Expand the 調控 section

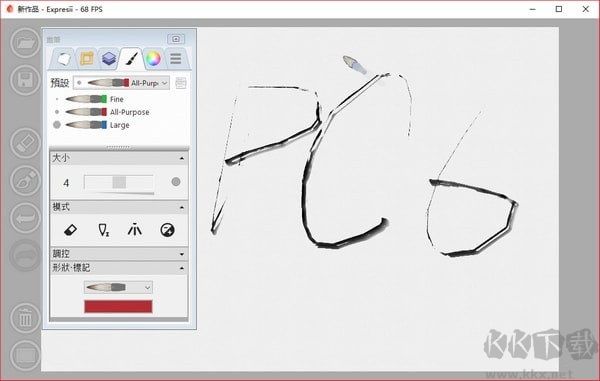click(x=119, y=254)
